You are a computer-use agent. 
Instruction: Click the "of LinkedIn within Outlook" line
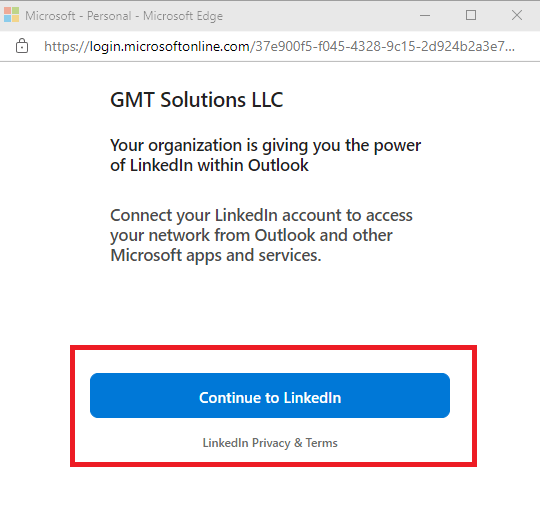(209, 165)
